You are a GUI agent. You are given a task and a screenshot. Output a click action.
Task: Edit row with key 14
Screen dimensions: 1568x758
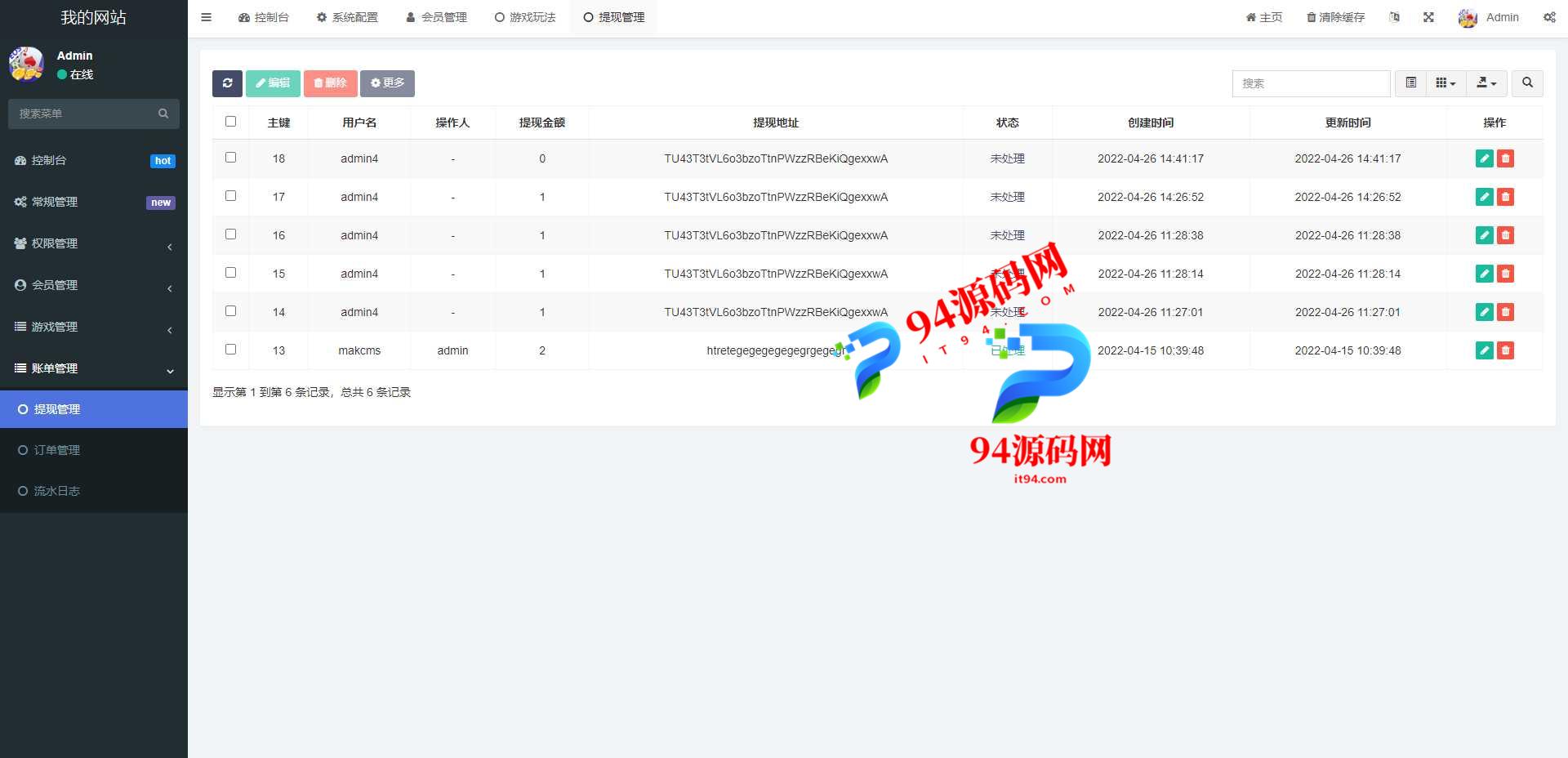tap(1485, 312)
